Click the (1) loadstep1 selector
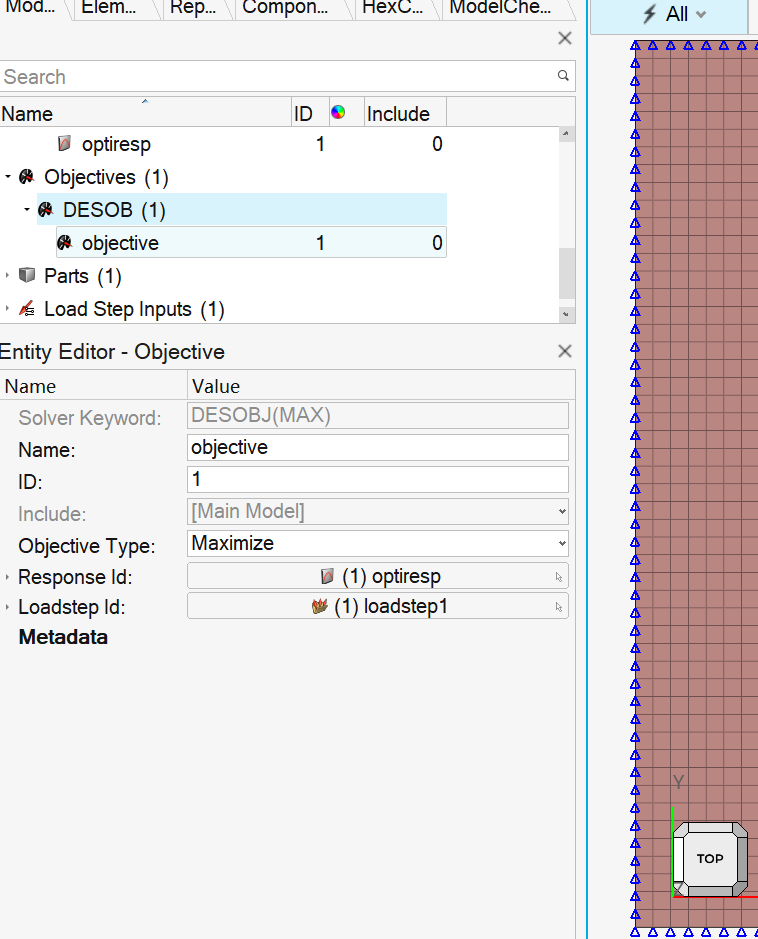Image resolution: width=758 pixels, height=939 pixels. click(x=378, y=606)
